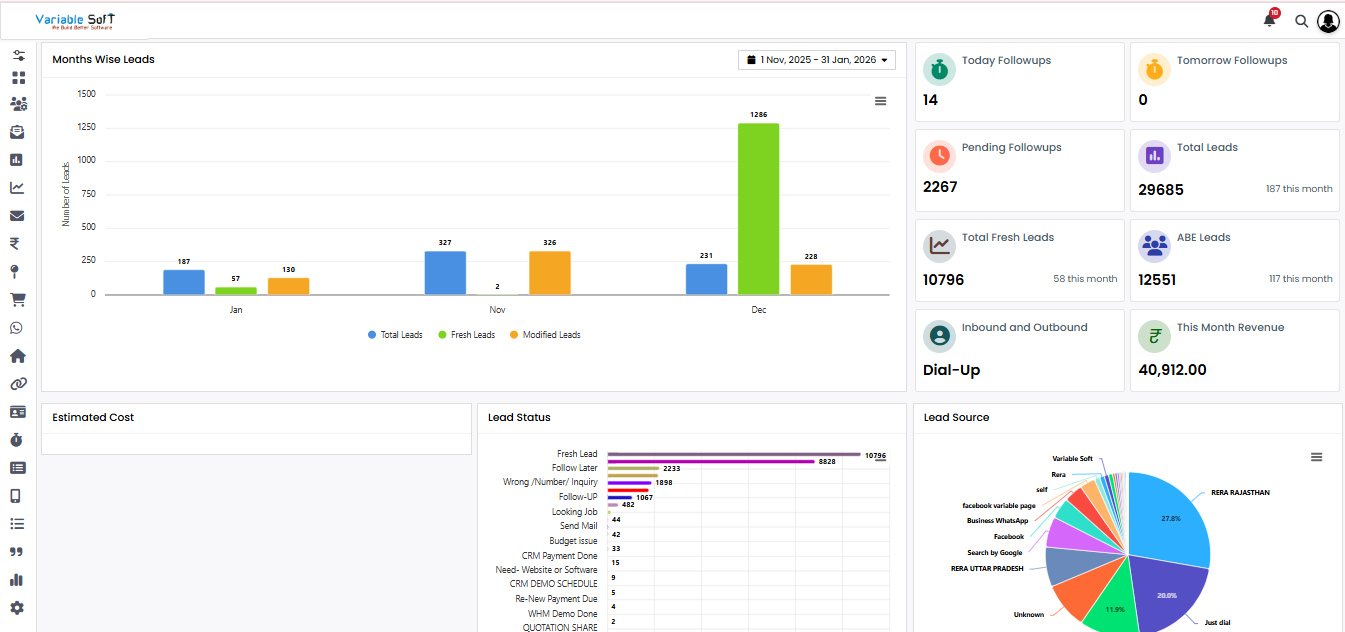Open the settings gear at the sidebar bottom
The image size is (1345, 632).
point(18,607)
